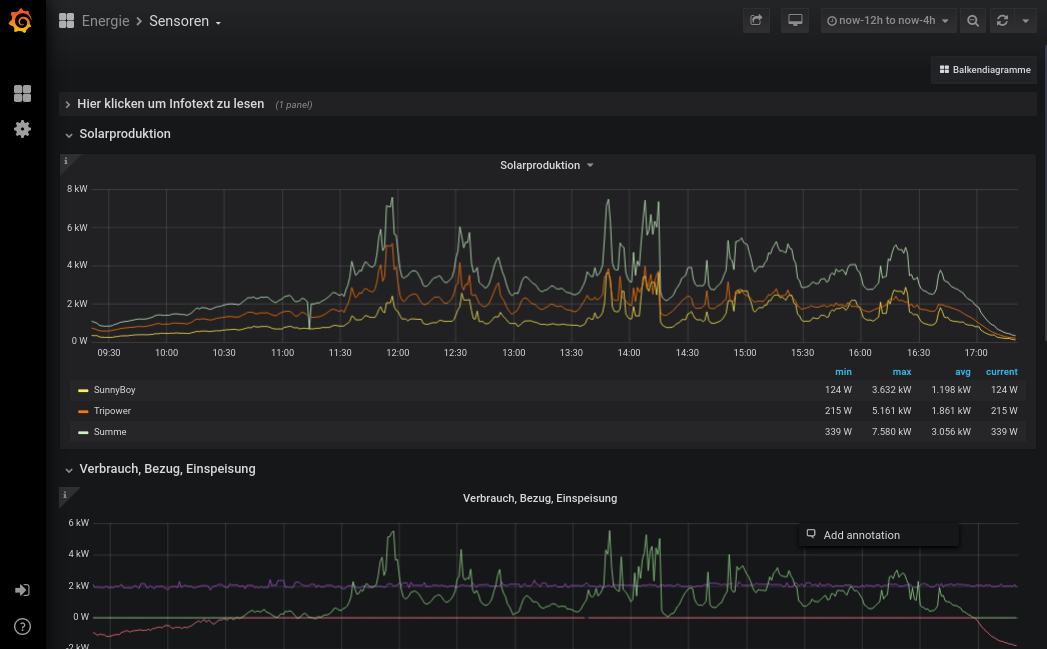The image size is (1047, 649).
Task: Open the Balkendiagramme dashboard link
Action: click(984, 70)
